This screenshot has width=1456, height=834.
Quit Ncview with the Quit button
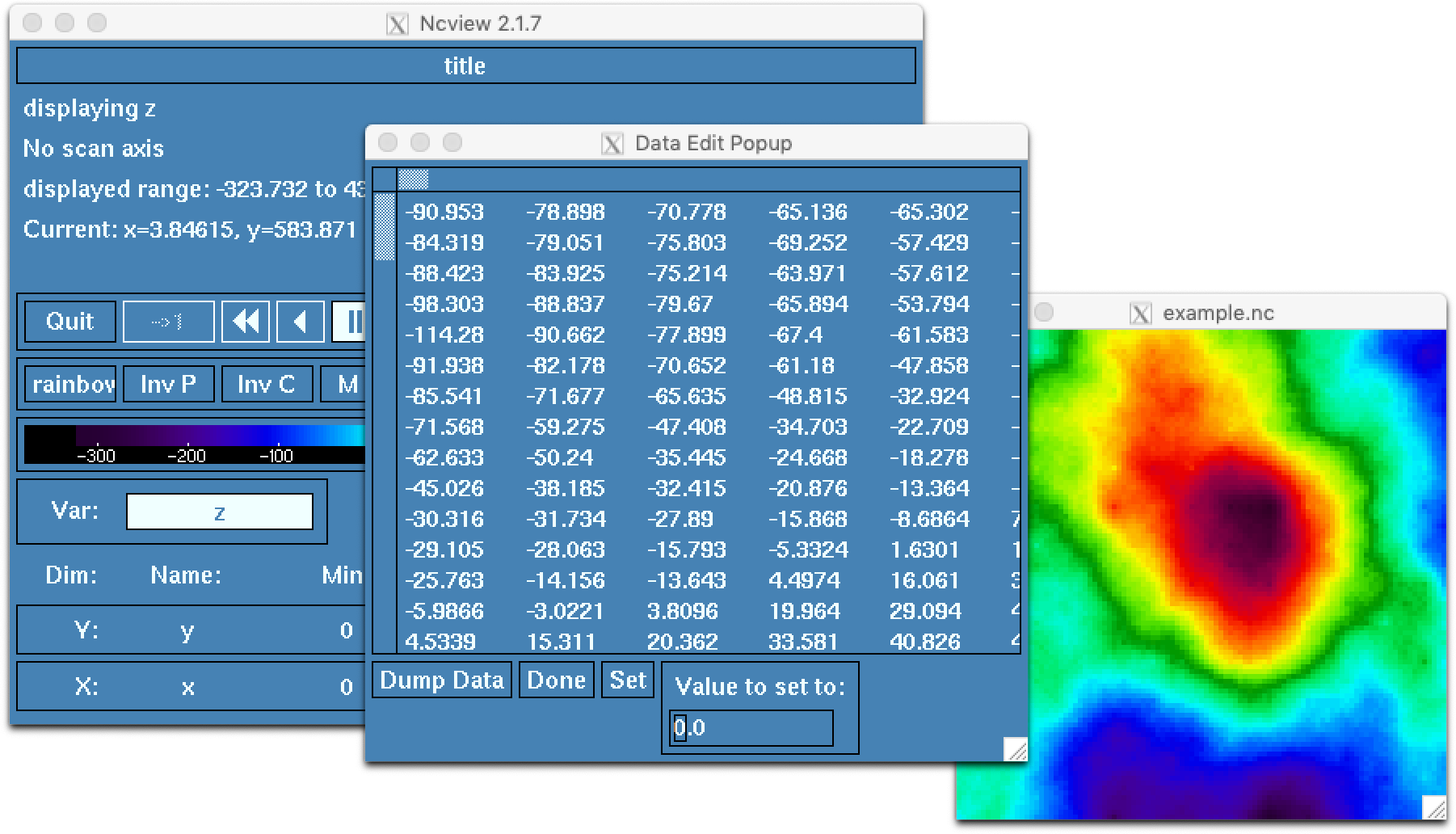(70, 322)
